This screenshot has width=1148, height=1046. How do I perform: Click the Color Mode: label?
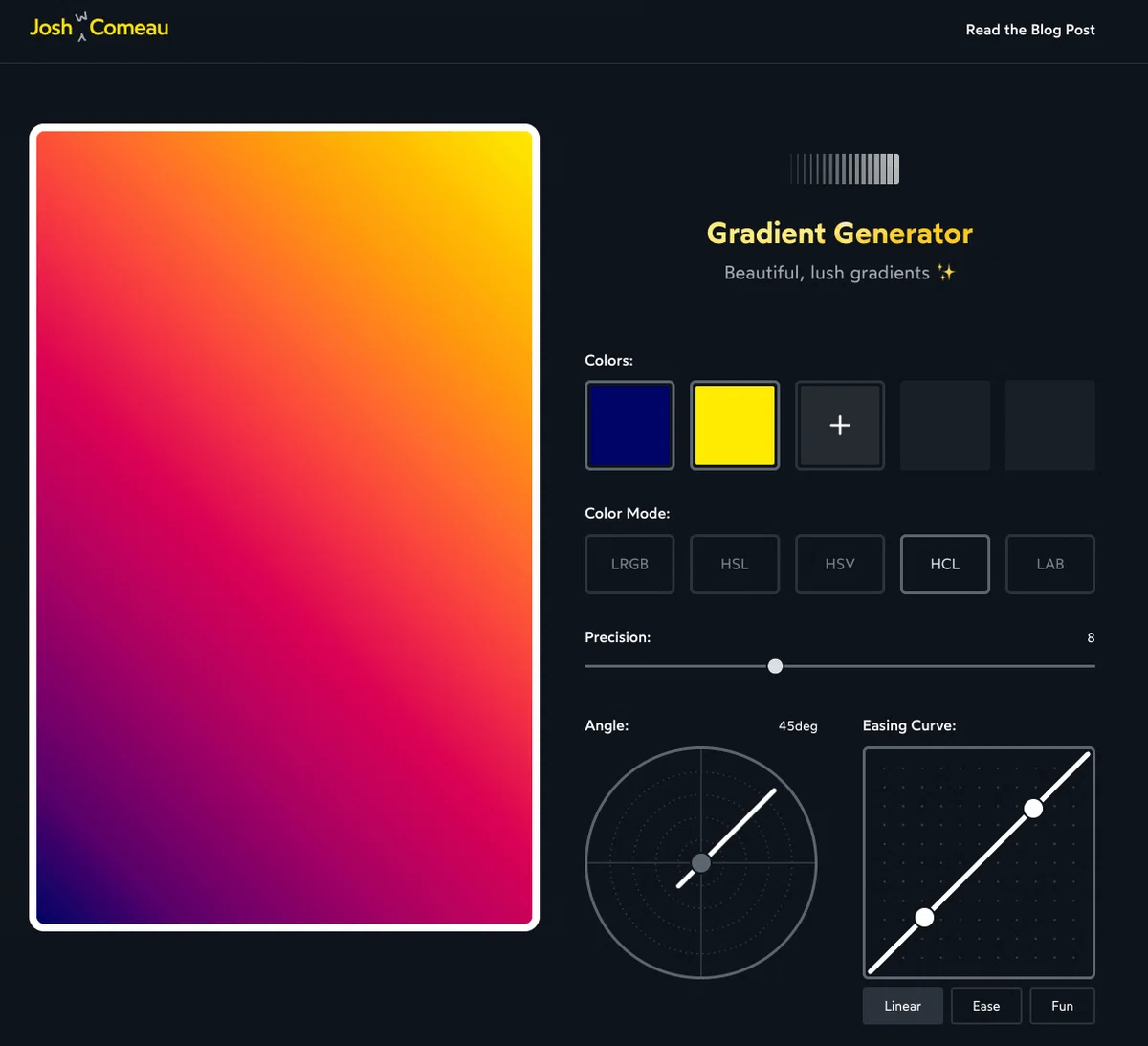tap(628, 514)
